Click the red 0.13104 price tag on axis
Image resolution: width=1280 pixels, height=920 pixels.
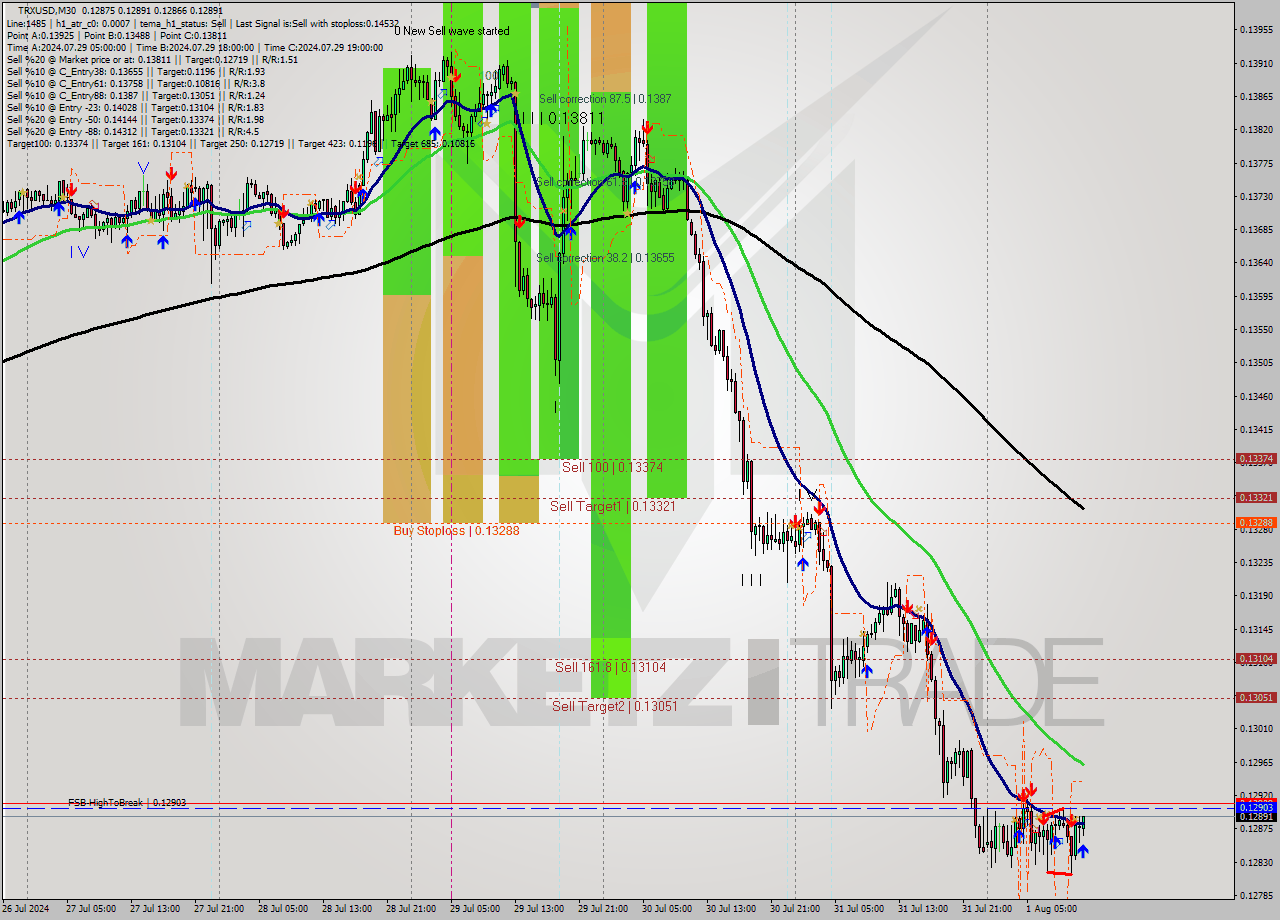pyautogui.click(x=1256, y=658)
